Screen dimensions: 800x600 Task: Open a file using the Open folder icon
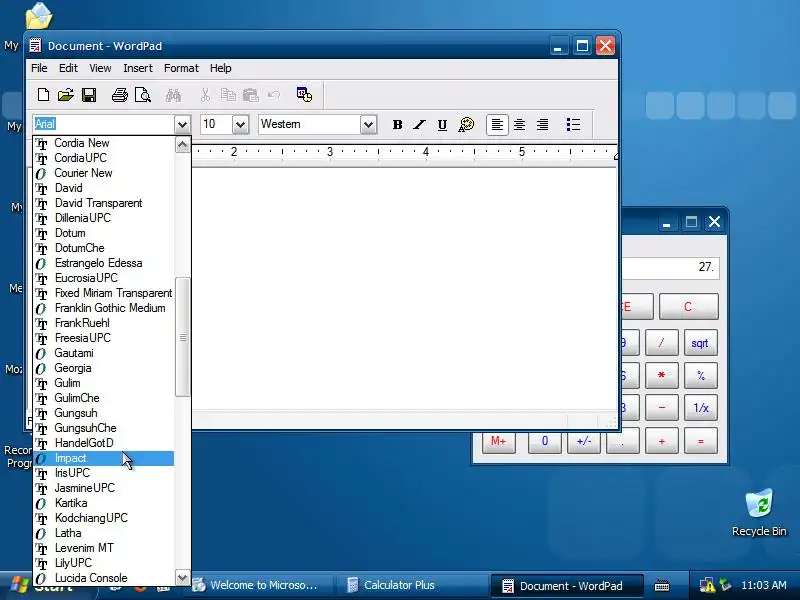66,95
